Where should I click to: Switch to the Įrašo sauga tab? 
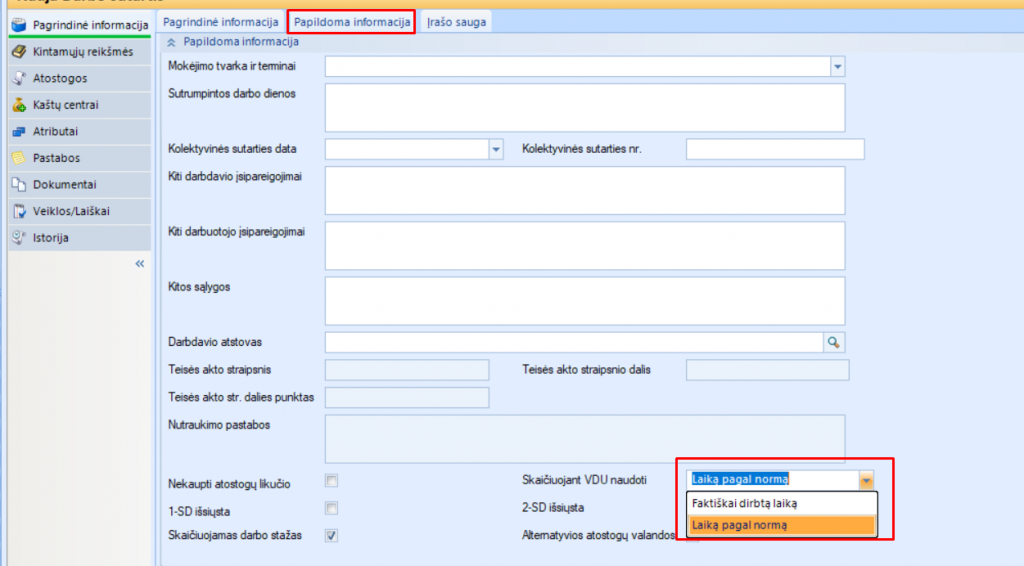(x=456, y=21)
